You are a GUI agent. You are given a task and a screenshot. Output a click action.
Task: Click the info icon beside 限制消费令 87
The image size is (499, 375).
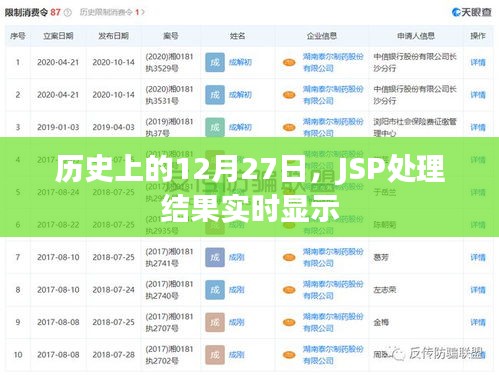click(x=68, y=13)
